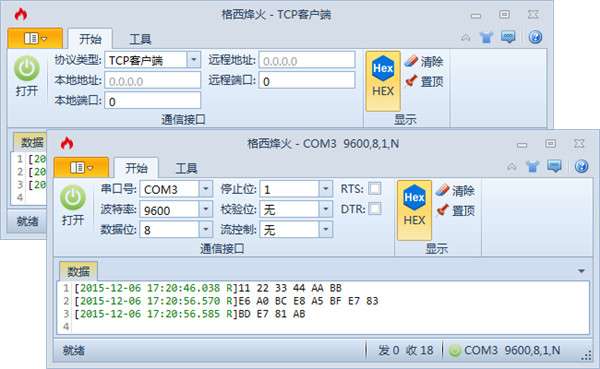Click the 置顶 pin icon in TCP window
This screenshot has height=369, width=600.
pyautogui.click(x=411, y=81)
